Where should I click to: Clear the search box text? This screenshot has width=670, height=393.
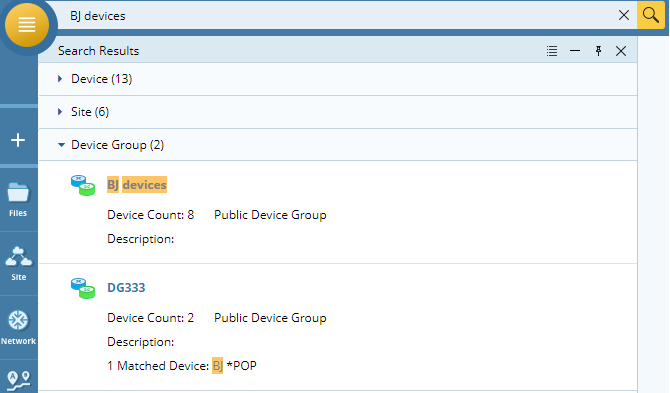tap(624, 15)
